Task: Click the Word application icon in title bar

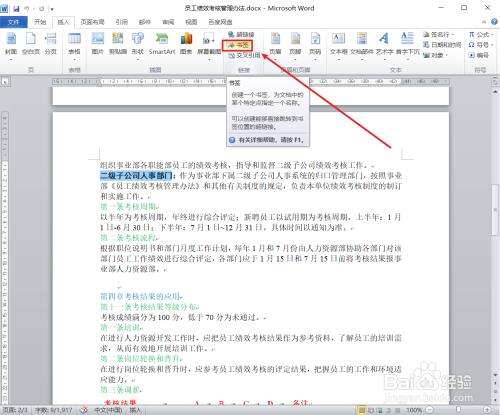Action: tap(4, 8)
